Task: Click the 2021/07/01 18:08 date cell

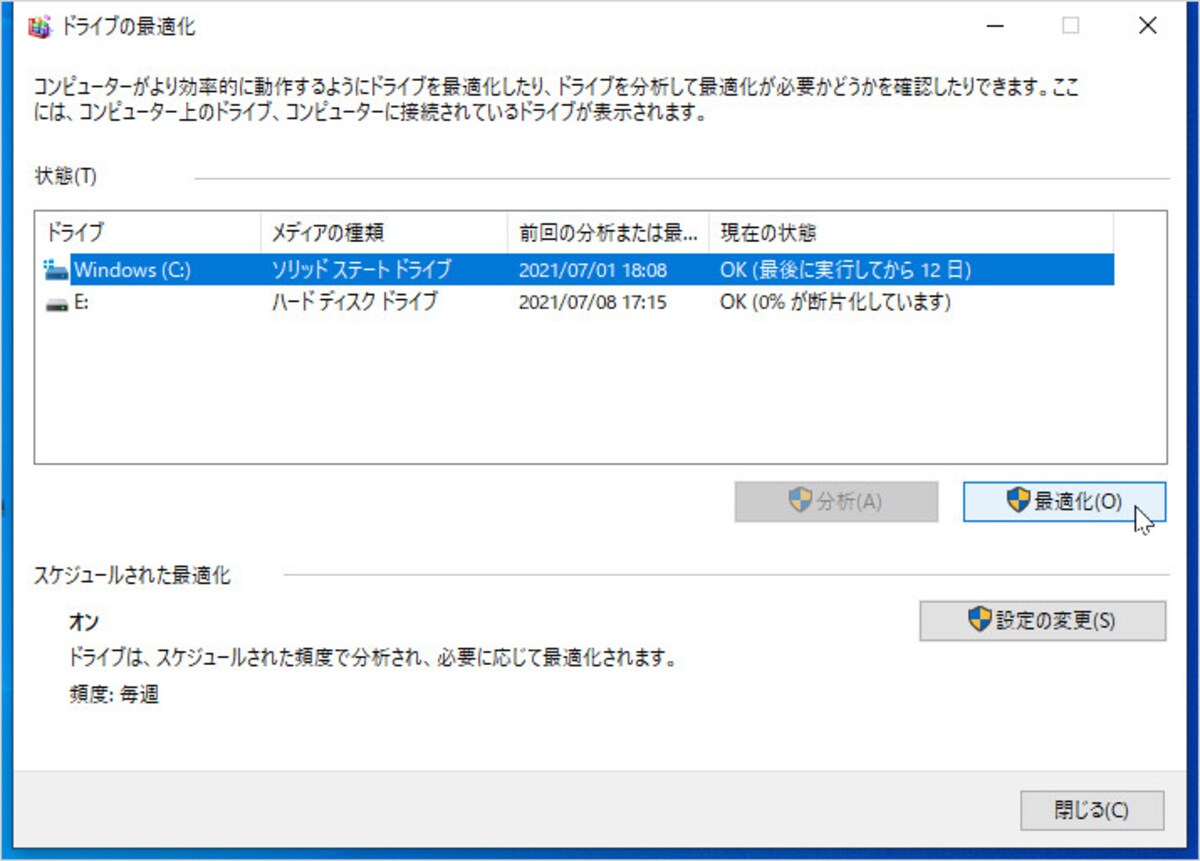Action: (x=593, y=271)
